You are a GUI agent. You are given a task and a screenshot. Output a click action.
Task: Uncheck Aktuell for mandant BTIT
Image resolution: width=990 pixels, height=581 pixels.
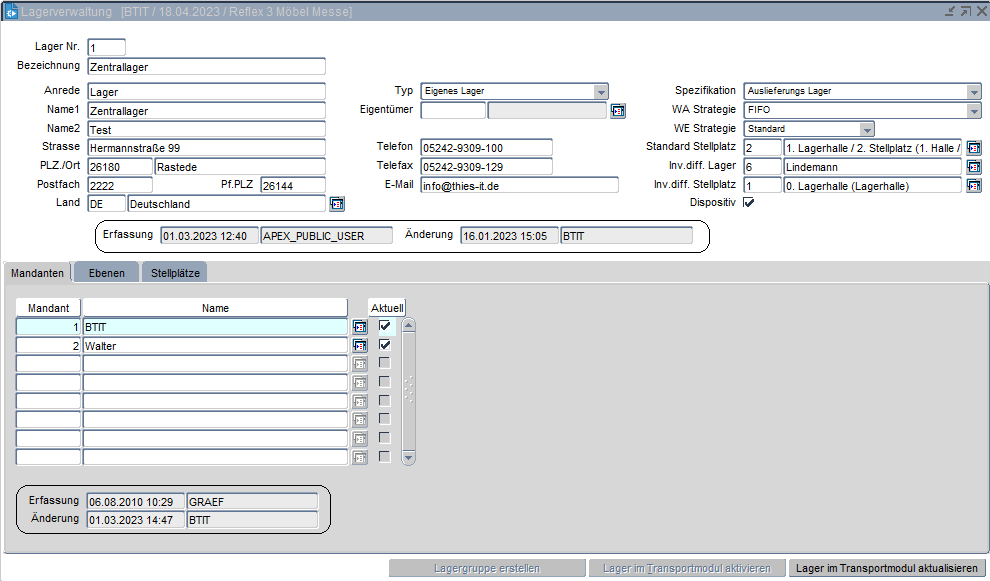pos(385,326)
